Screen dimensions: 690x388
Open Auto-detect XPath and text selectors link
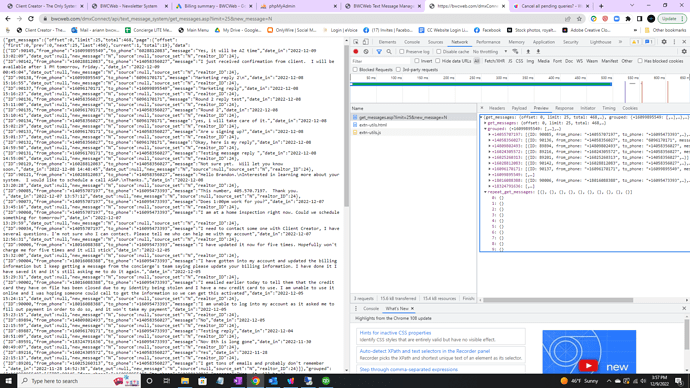coord(425,351)
